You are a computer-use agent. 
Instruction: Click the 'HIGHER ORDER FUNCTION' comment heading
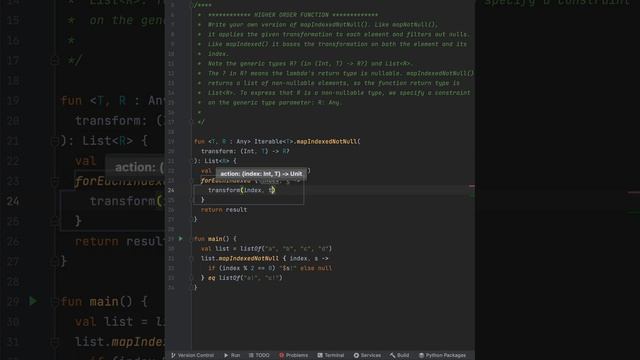[x=291, y=15]
